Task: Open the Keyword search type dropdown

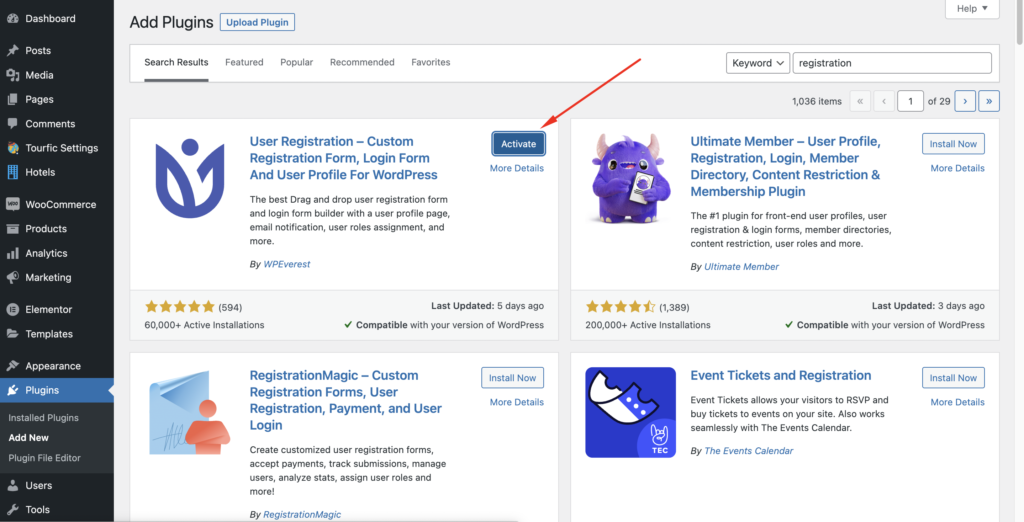Action: 758,63
